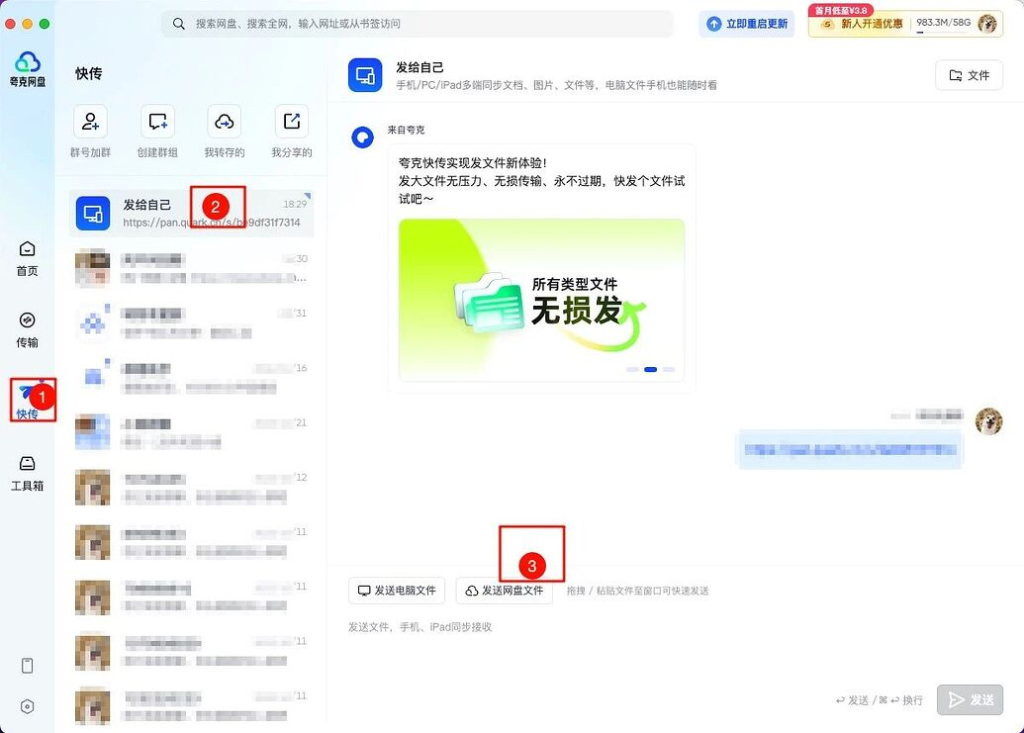
Task: Click the phone icon at sidebar bottom
Action: (x=27, y=665)
